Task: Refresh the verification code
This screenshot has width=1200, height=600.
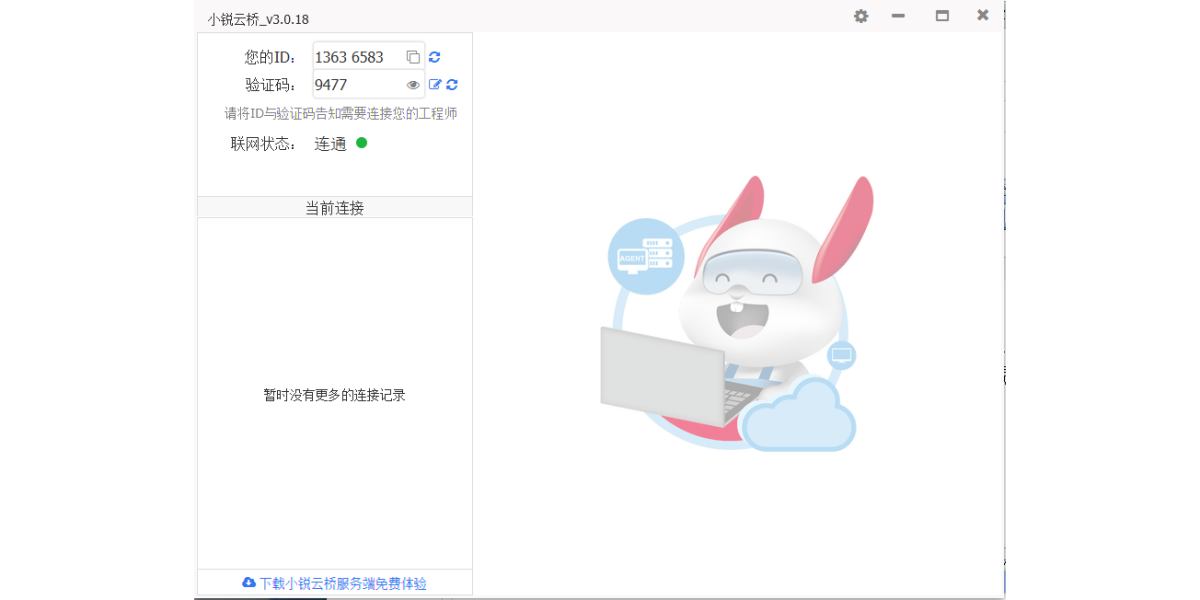Action: point(452,85)
